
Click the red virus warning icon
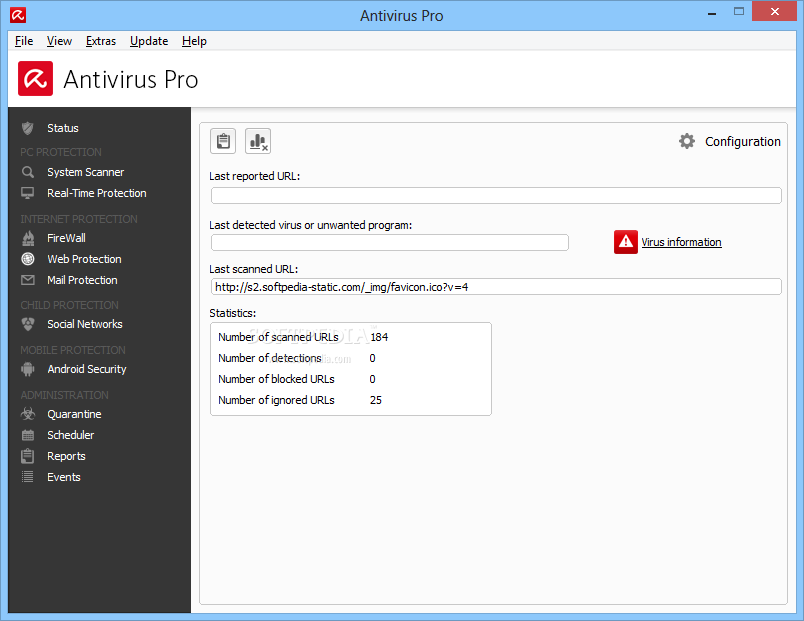click(626, 242)
